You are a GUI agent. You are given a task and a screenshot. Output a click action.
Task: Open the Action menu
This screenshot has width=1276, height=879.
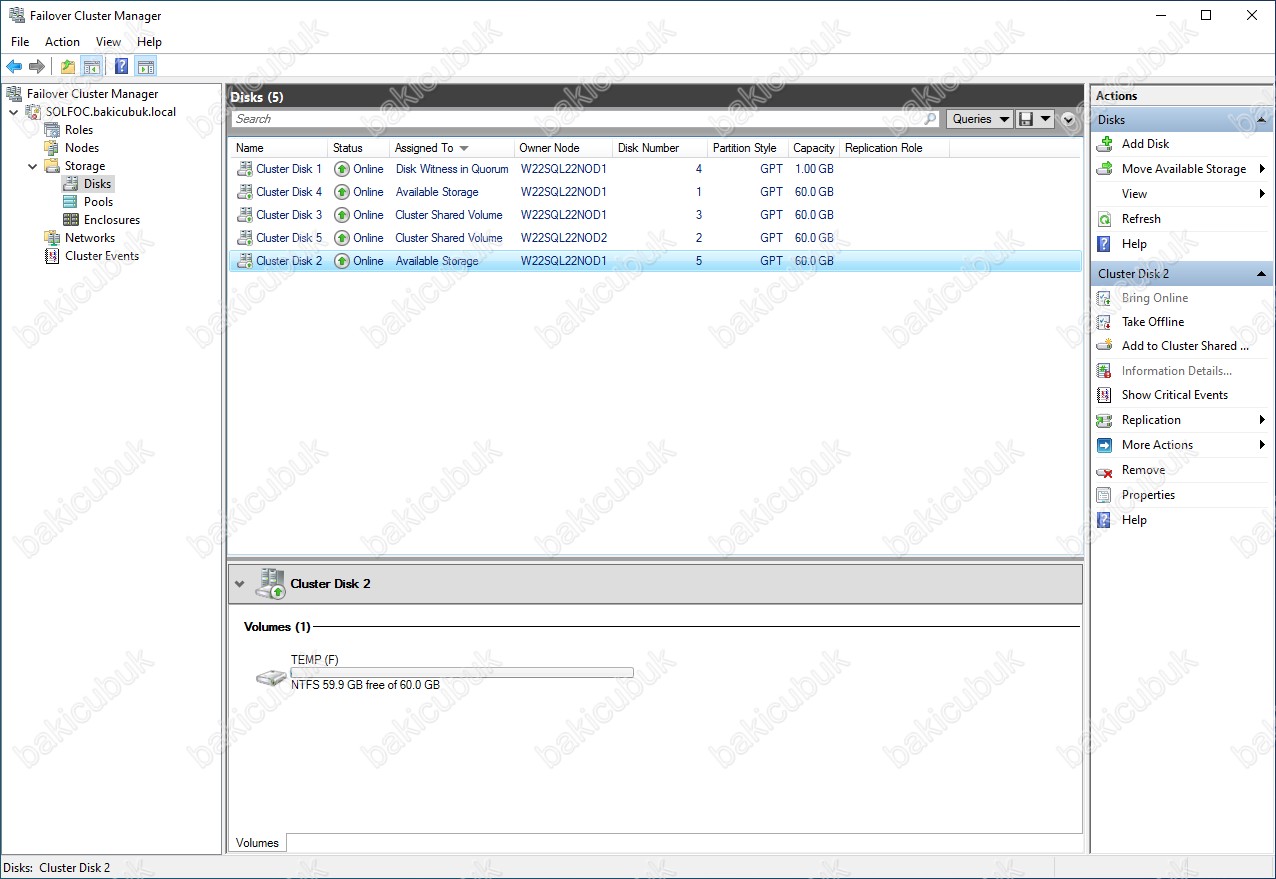tap(62, 42)
